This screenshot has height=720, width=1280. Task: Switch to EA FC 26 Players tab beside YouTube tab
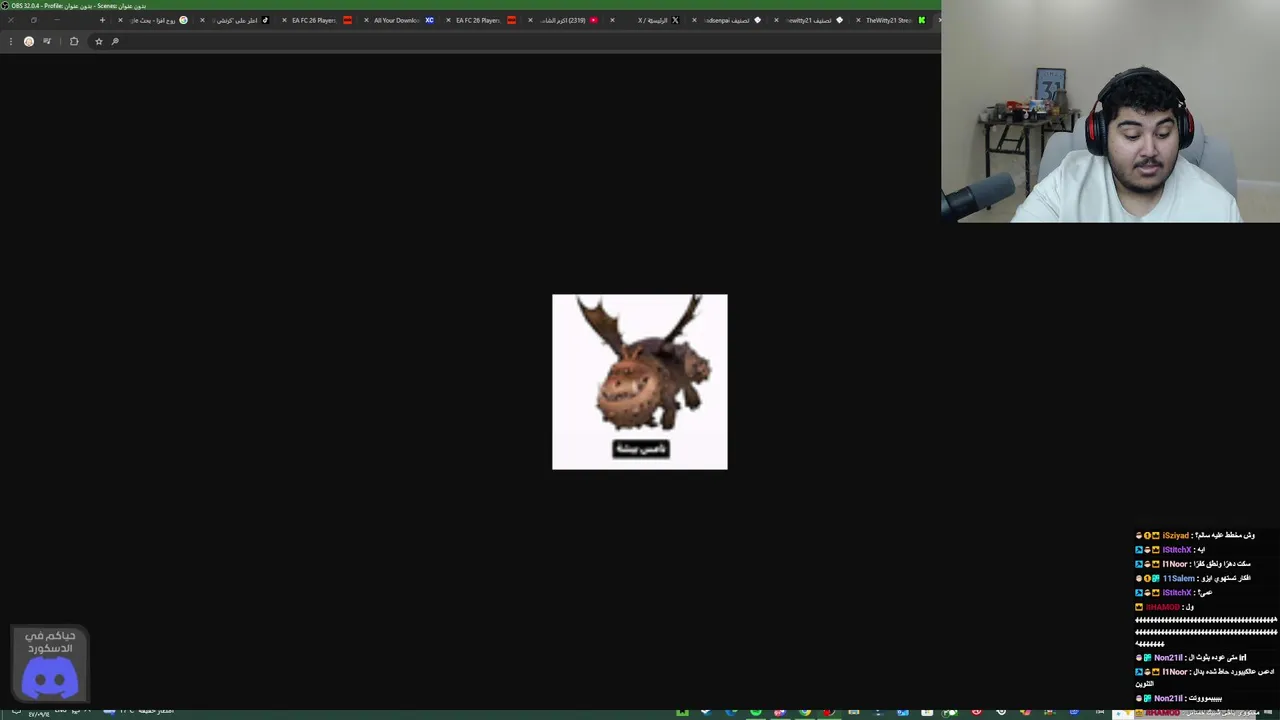[x=483, y=20]
